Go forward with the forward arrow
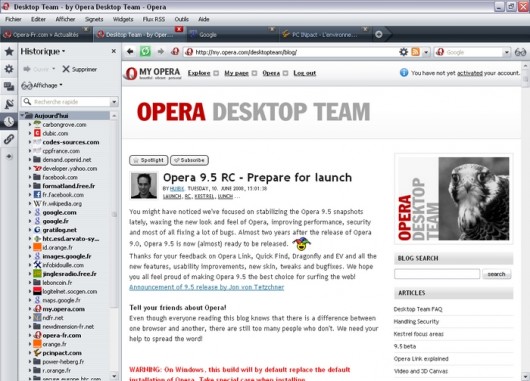 [x=161, y=51]
